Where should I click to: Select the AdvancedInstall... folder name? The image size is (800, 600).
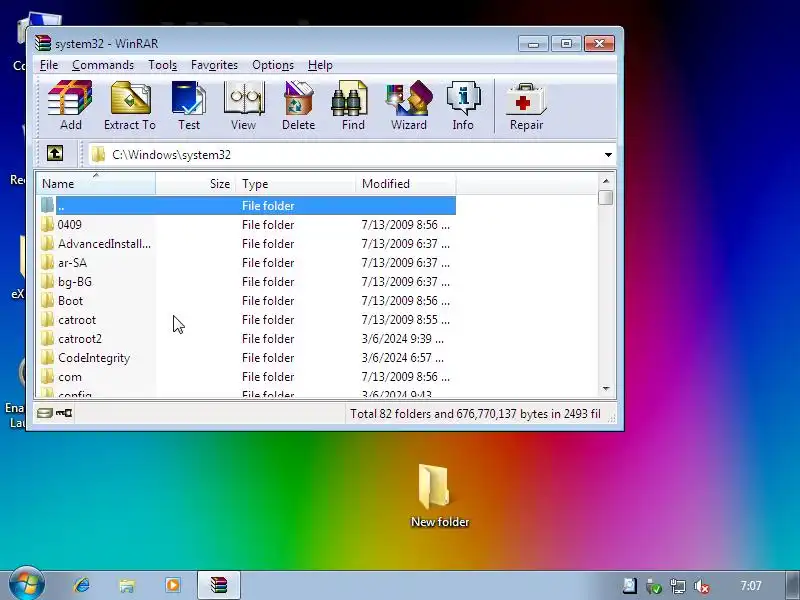pos(104,244)
